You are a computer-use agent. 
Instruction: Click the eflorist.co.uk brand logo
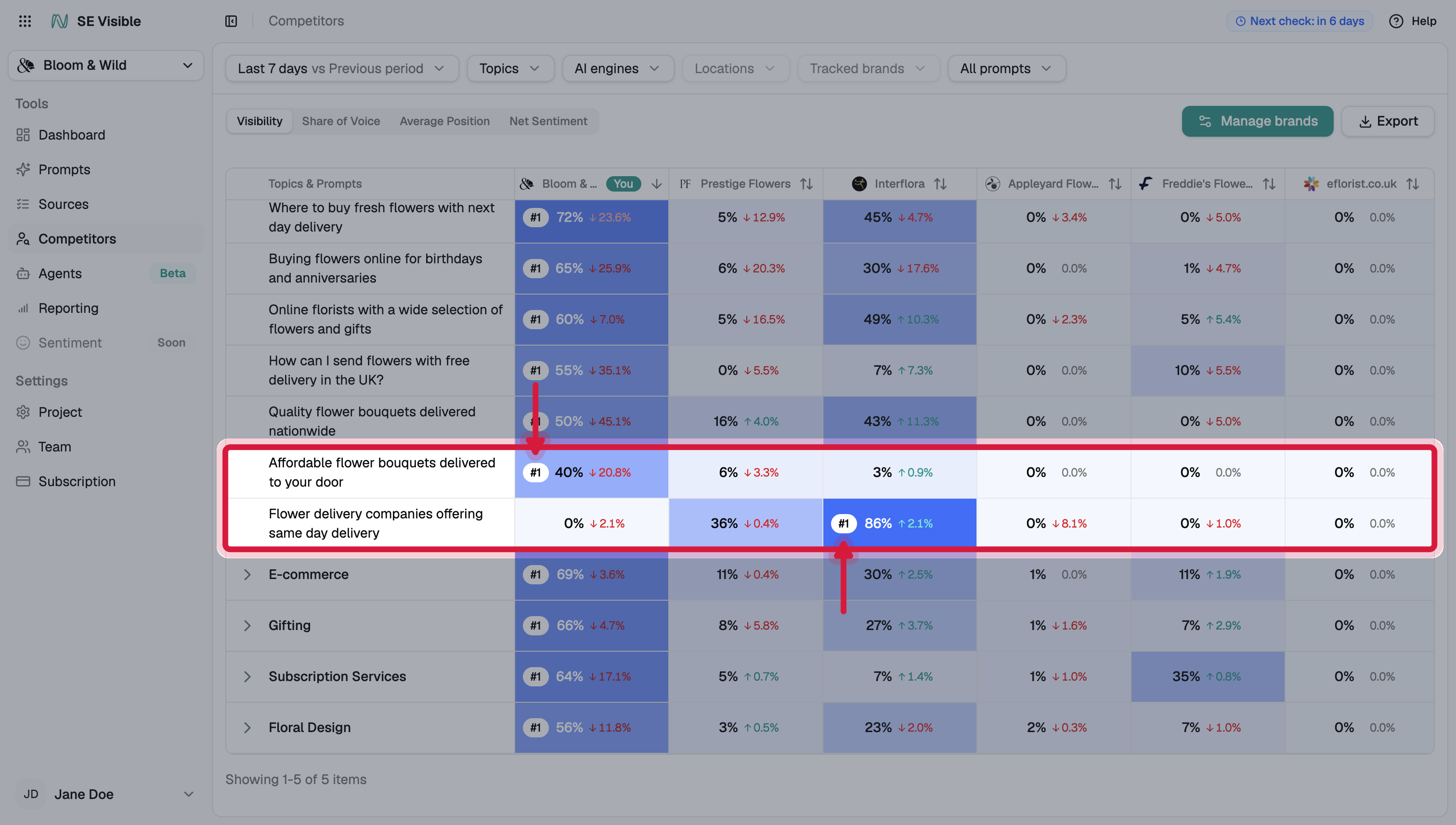[1311, 183]
